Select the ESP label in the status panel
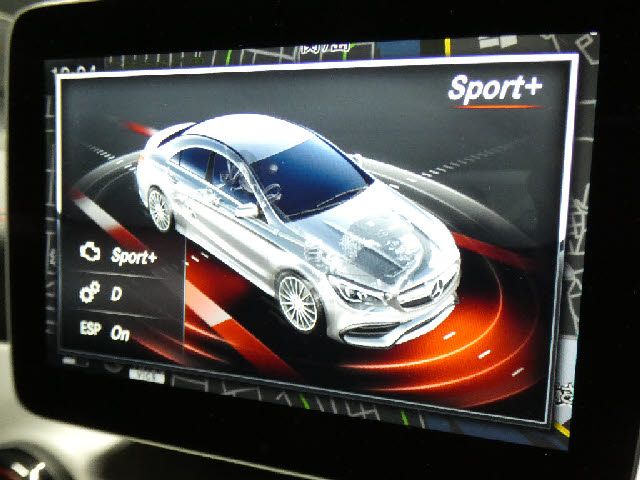 90,328
